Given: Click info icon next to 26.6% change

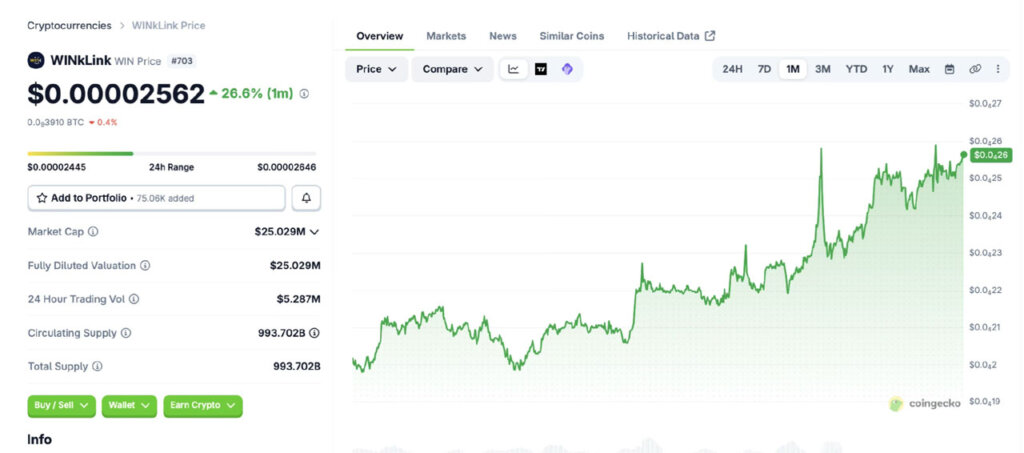Looking at the screenshot, I should coord(304,94).
